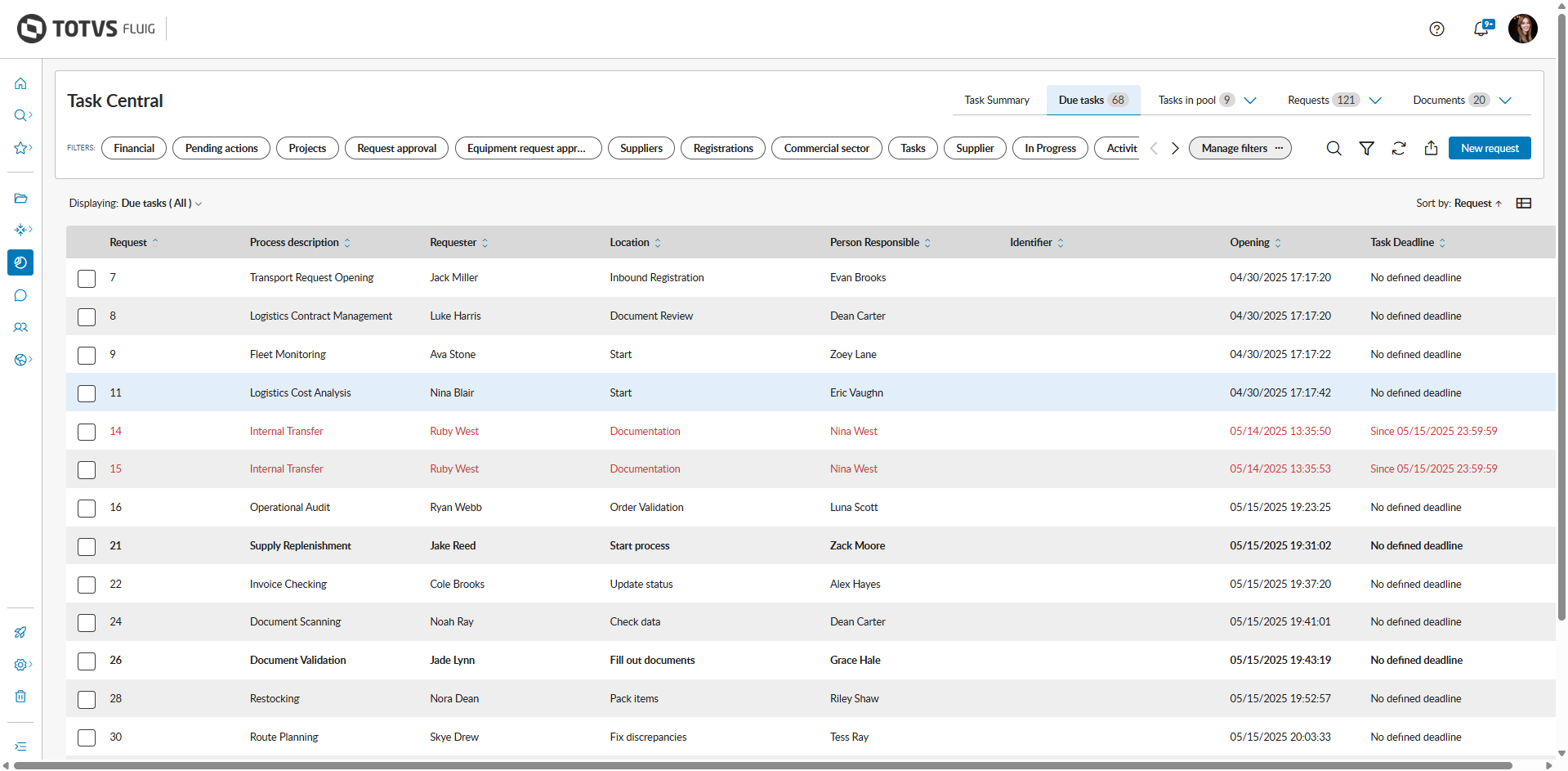Open the help question mark icon
This screenshot has height=771, width=1568.
pyautogui.click(x=1436, y=29)
